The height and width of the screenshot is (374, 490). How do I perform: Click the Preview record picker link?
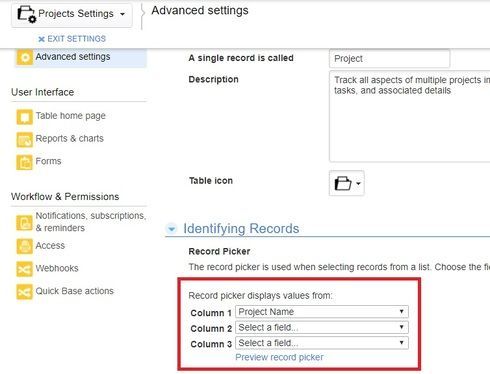click(279, 357)
